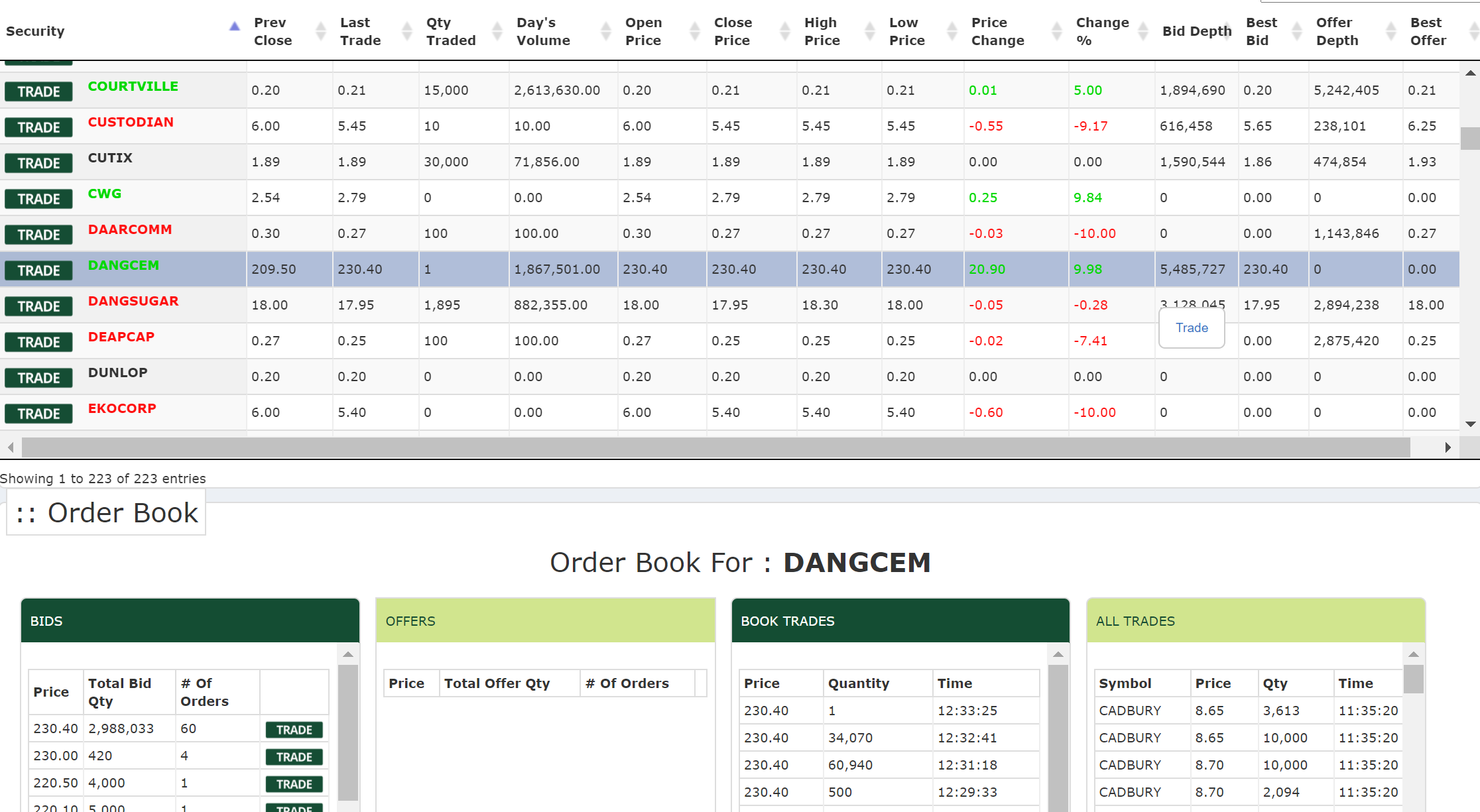Open trade for CUTIX row

tap(38, 163)
